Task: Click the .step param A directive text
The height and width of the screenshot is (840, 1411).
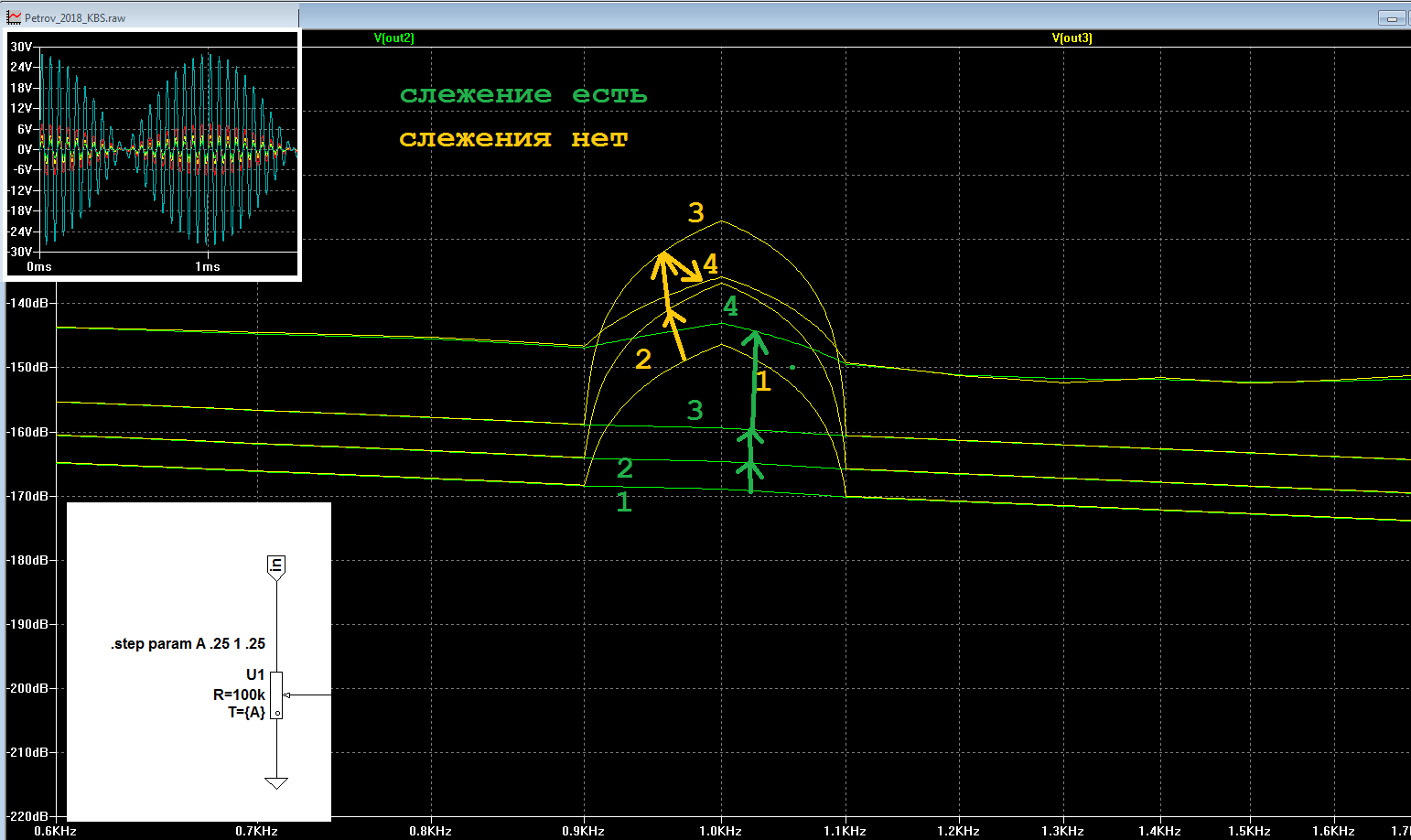Action: tap(188, 644)
